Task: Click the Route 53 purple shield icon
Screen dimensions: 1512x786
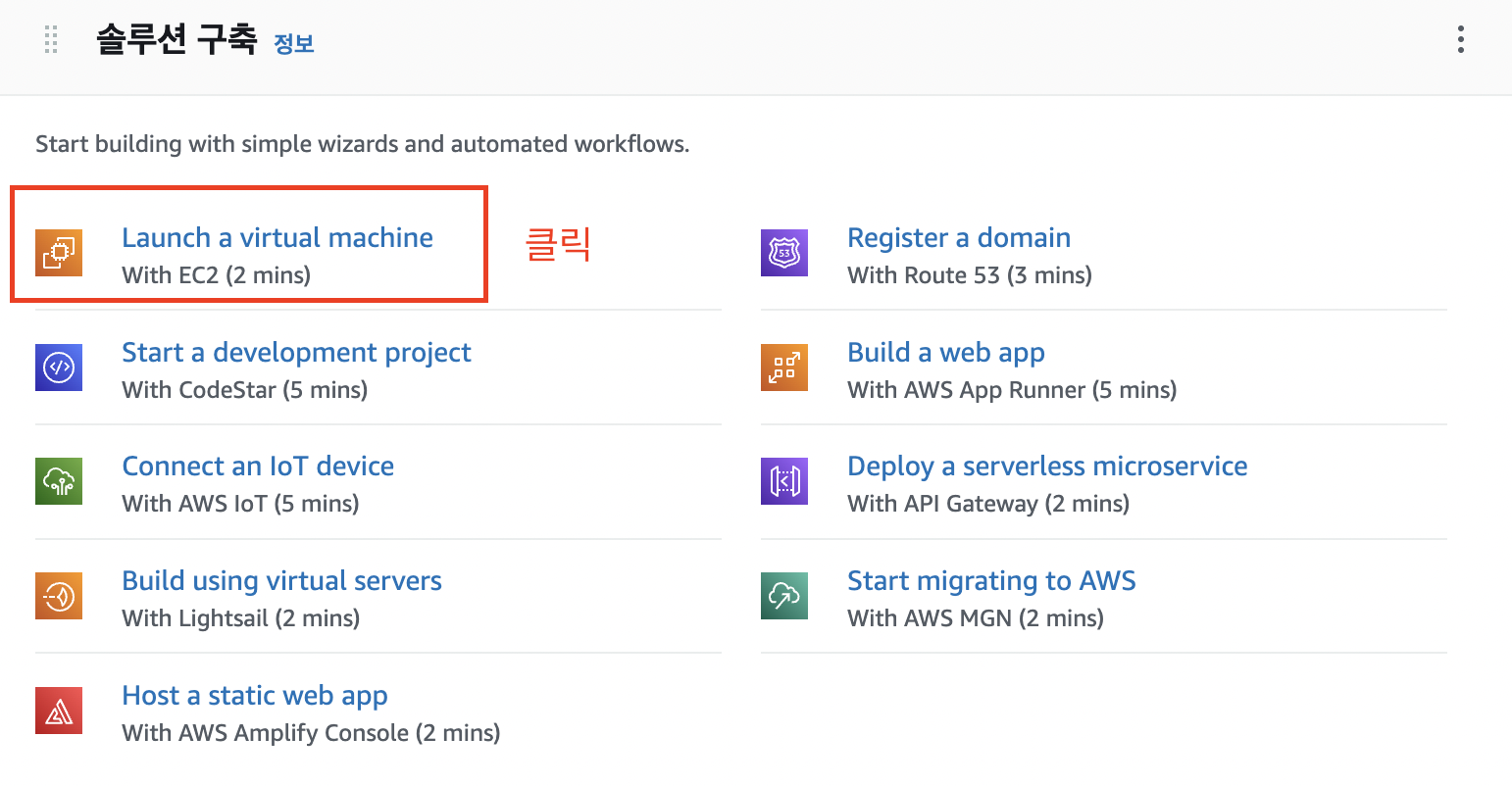Action: point(784,253)
